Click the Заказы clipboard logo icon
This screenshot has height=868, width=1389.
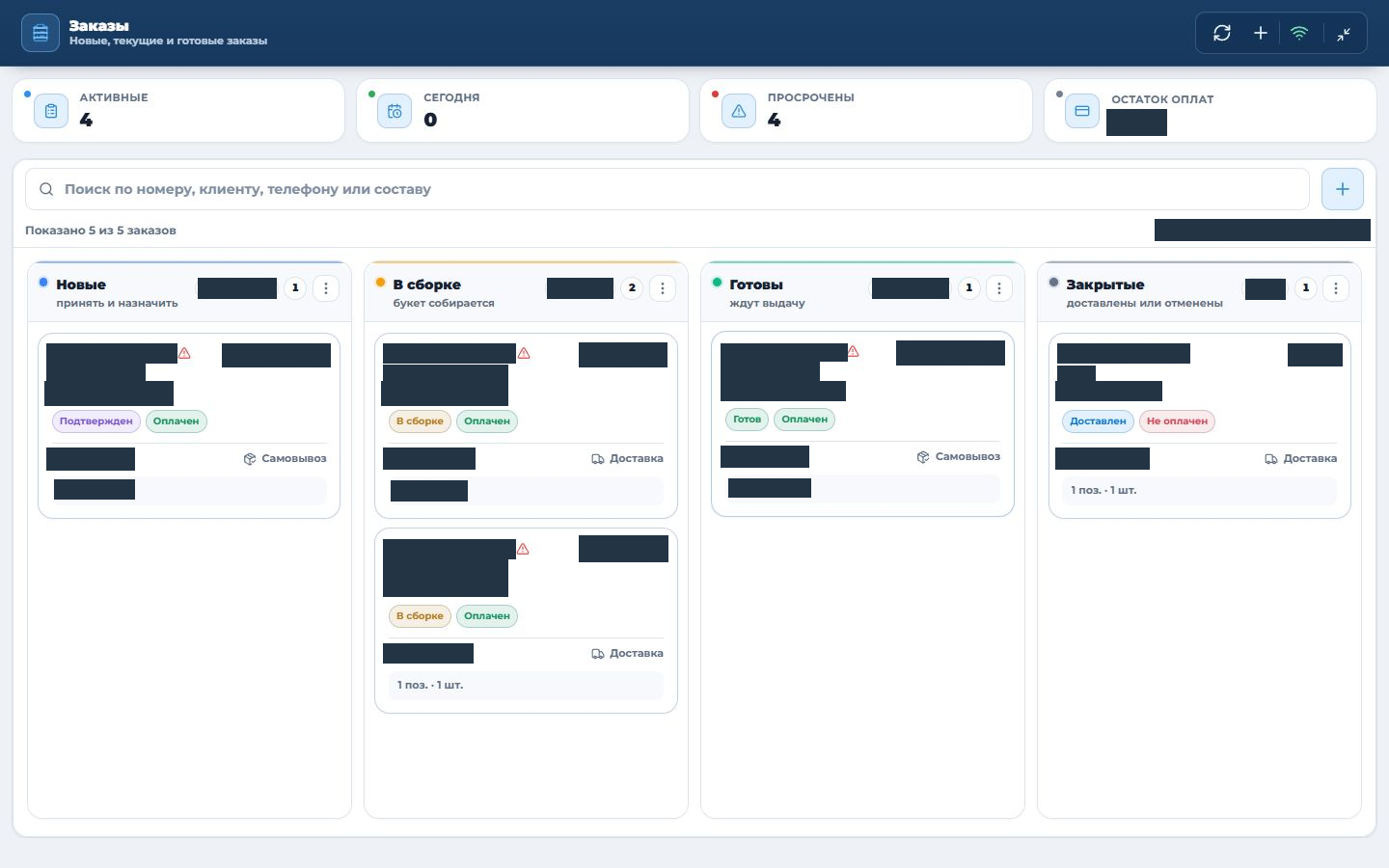point(41,33)
